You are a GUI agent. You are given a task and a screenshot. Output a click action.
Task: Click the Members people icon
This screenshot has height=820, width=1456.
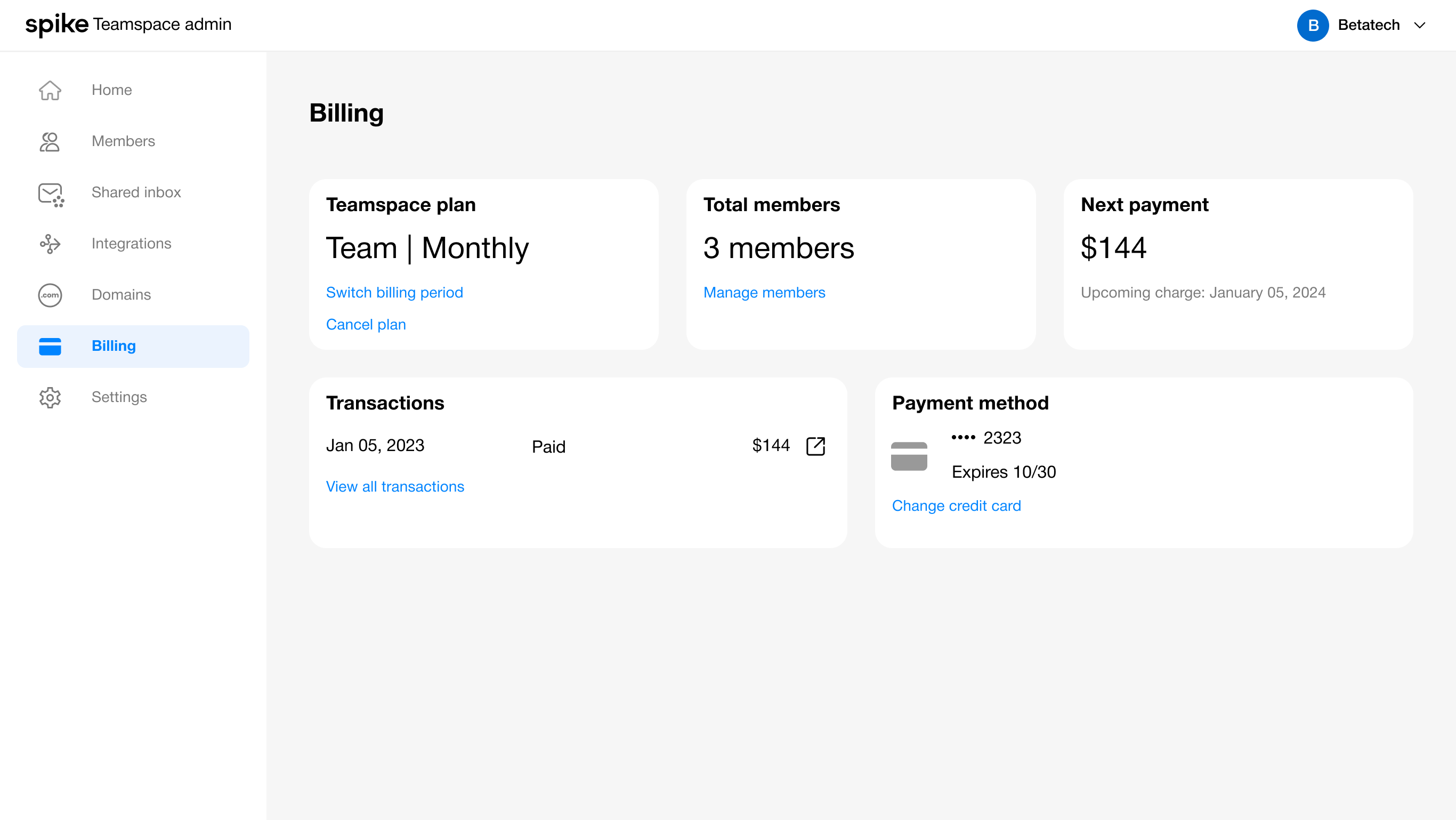pos(50,141)
